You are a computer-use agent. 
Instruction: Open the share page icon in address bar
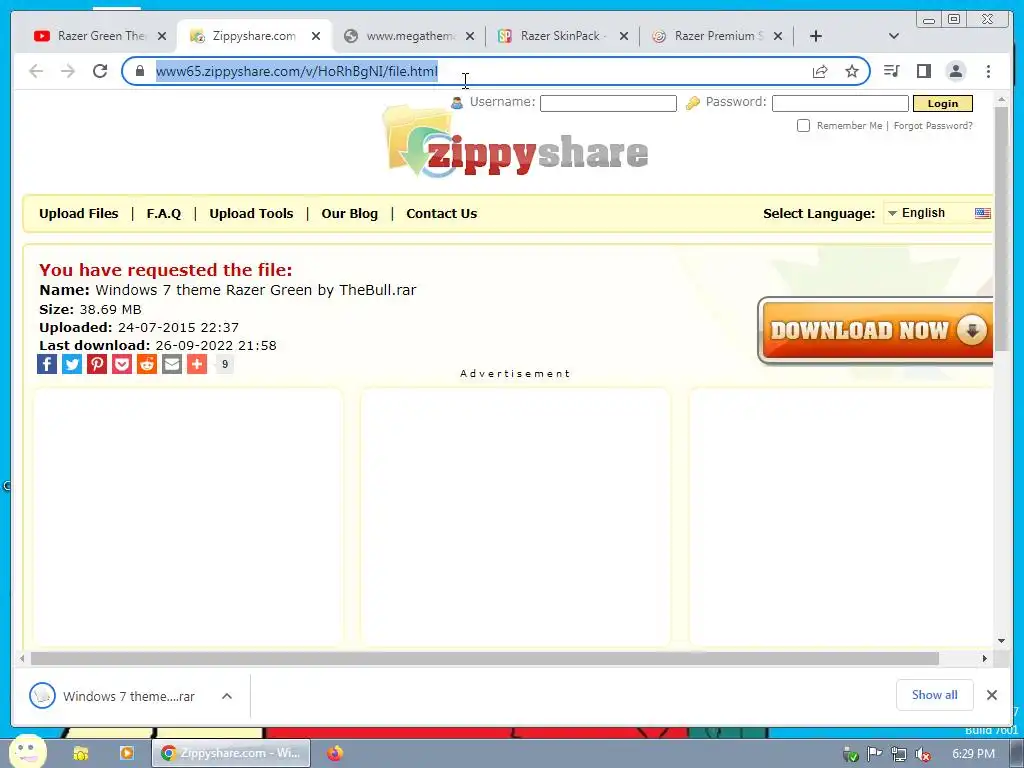[820, 71]
